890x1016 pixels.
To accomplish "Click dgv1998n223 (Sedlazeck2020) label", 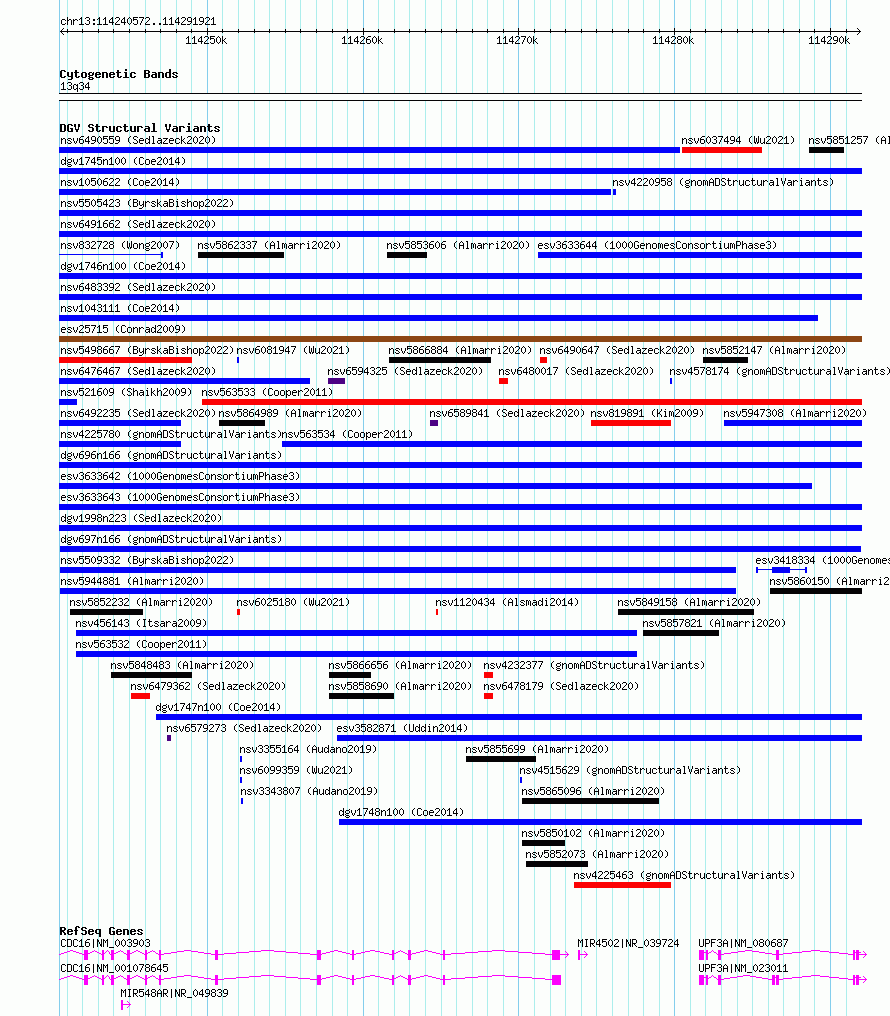I will 141,518.
